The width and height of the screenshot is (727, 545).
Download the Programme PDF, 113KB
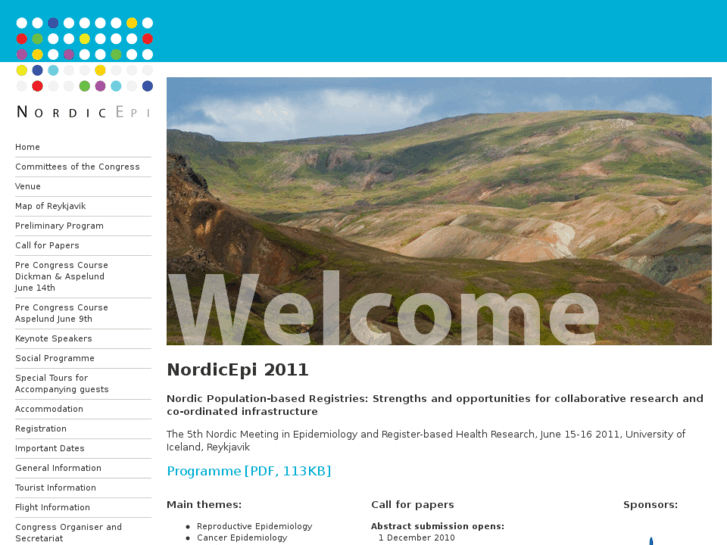click(x=249, y=471)
